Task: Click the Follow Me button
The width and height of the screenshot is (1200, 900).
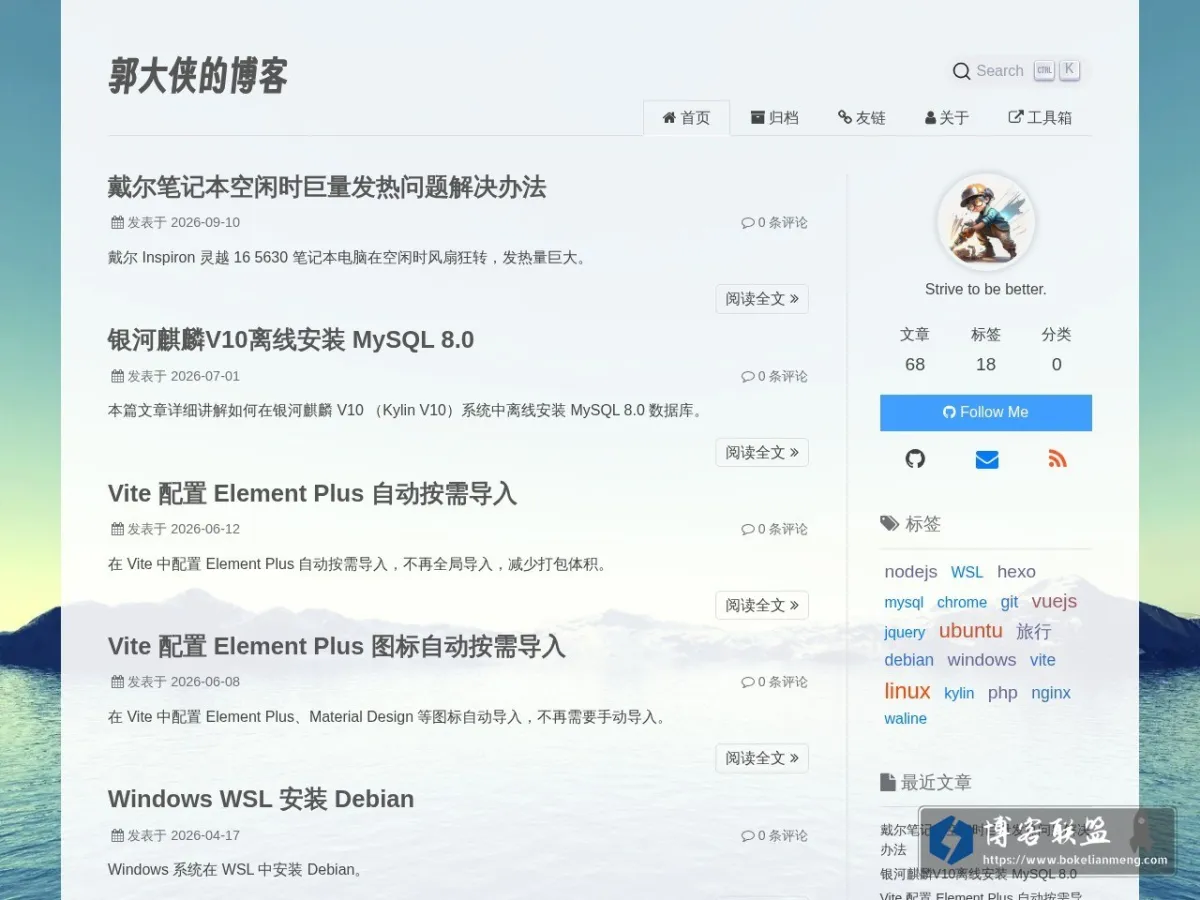Action: (986, 412)
